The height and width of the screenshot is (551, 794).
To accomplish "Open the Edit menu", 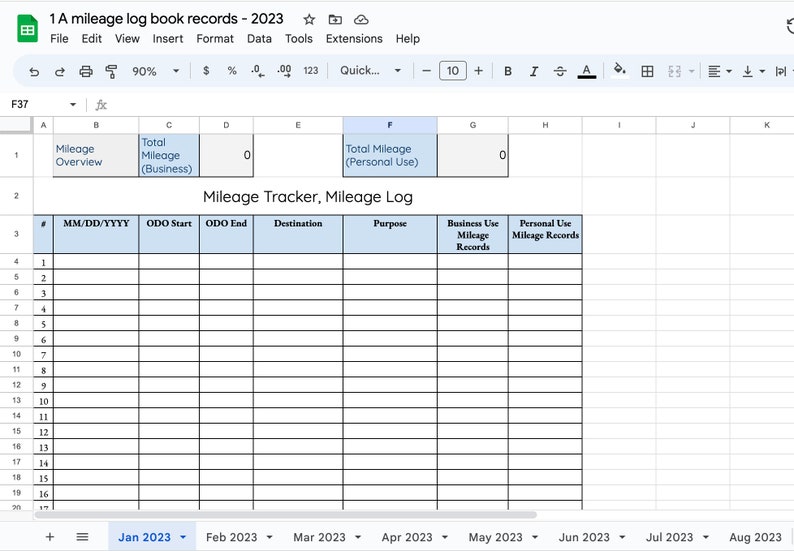I will 92,39.
